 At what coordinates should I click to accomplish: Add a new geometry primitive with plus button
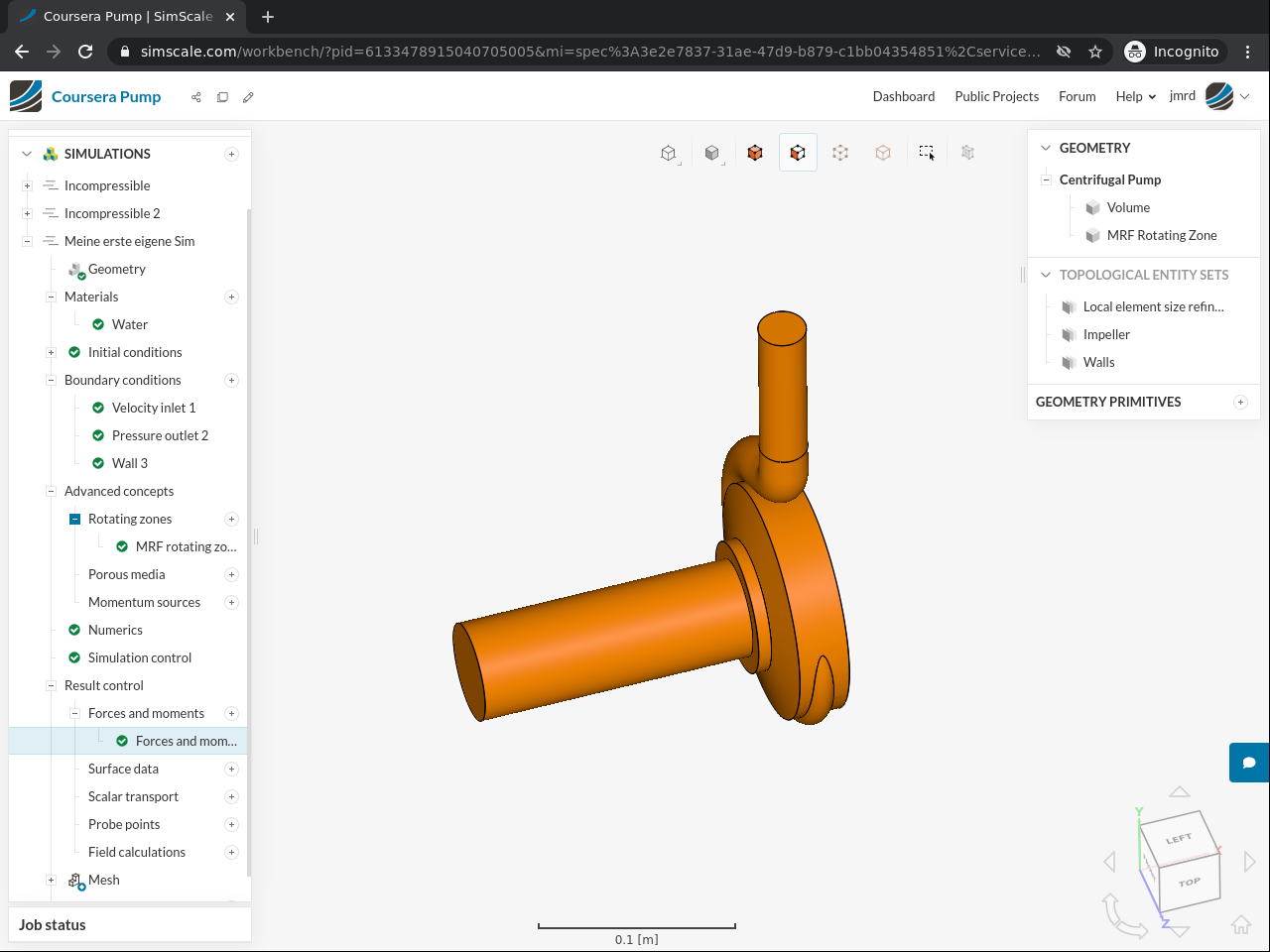[1240, 402]
